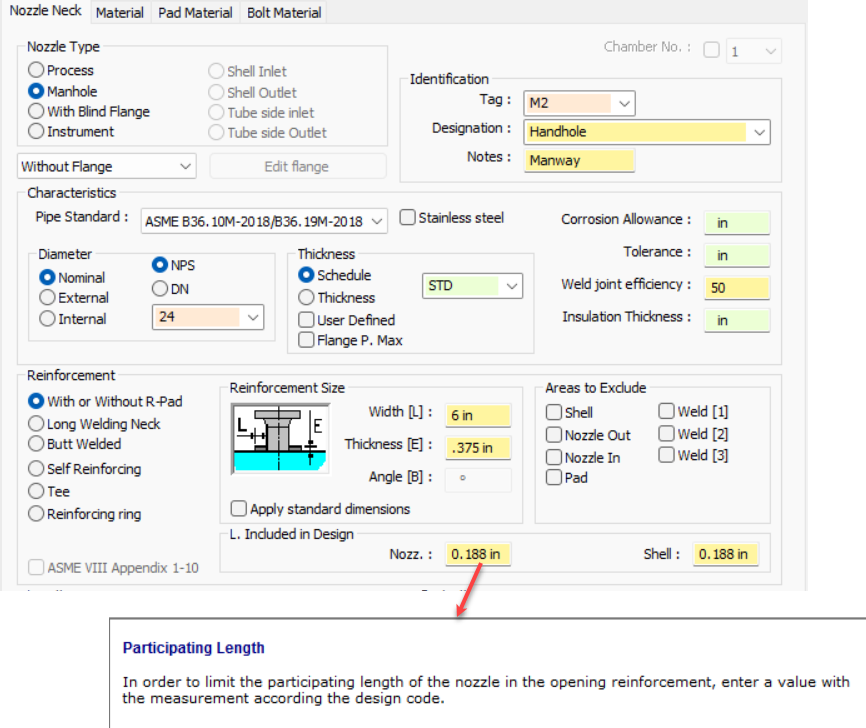Click the Participating Length help heading
Image resolution: width=866 pixels, height=728 pixels.
click(193, 647)
